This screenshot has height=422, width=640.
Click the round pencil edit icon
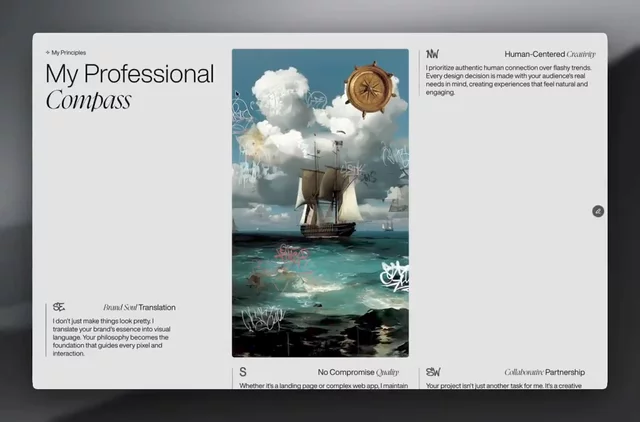point(598,211)
